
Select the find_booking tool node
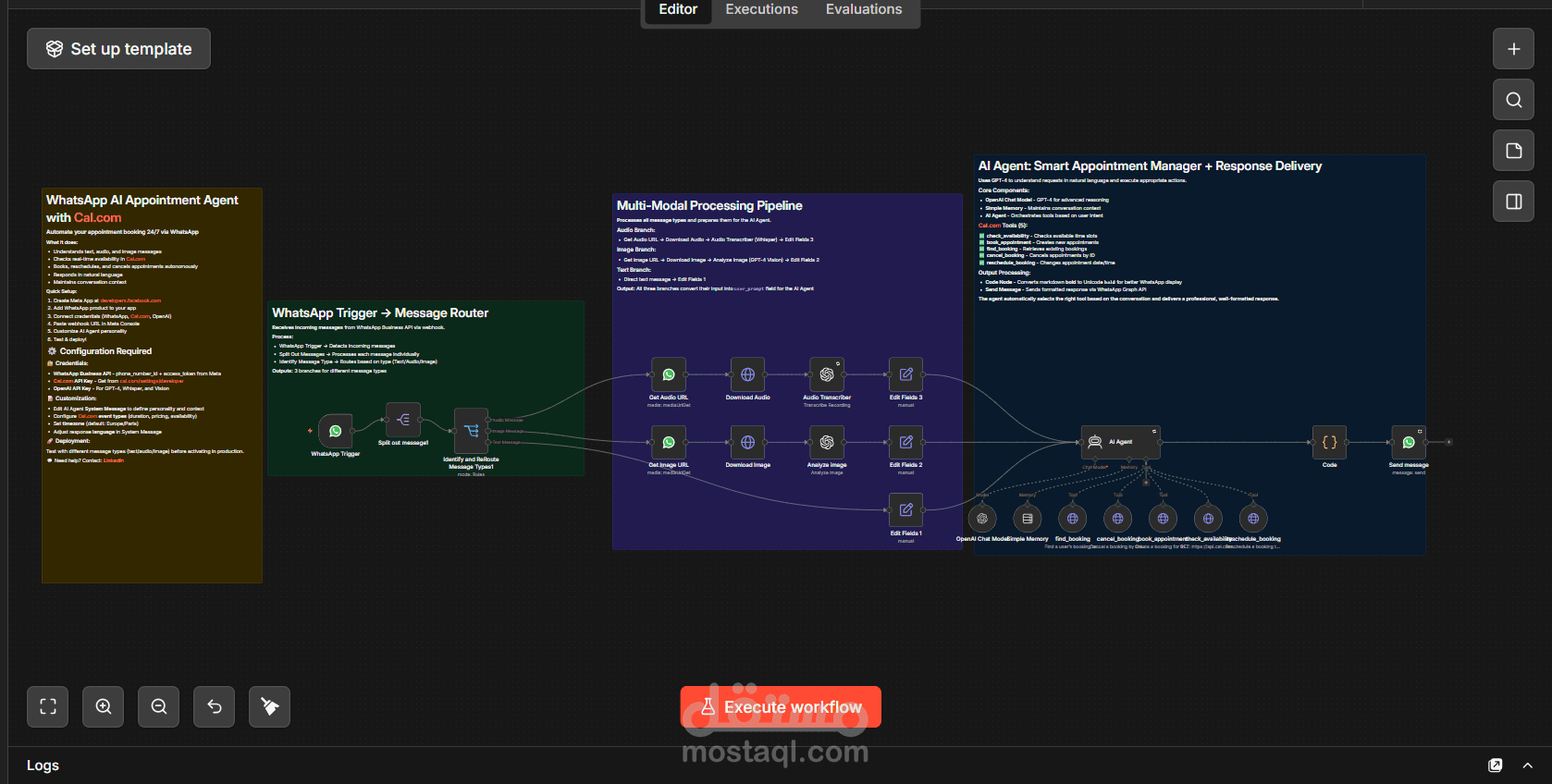click(1073, 519)
